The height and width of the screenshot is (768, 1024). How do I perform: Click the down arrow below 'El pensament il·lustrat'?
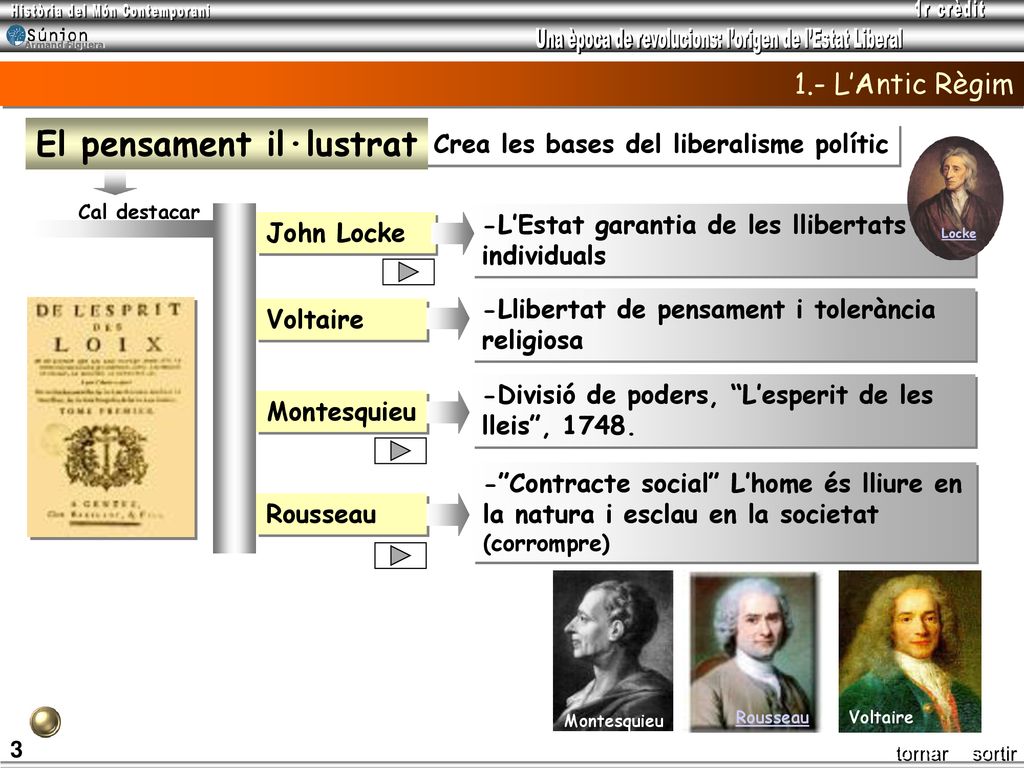[115, 184]
